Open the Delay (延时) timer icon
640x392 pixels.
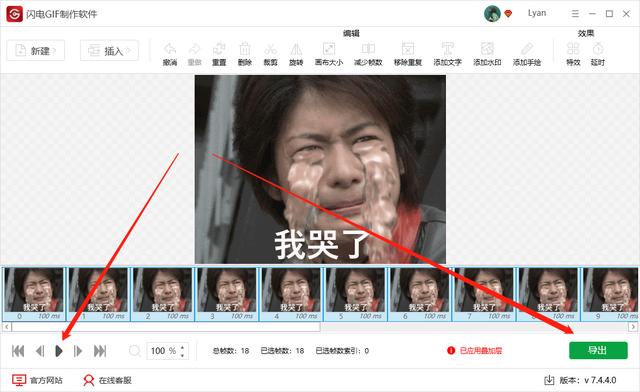[598, 49]
